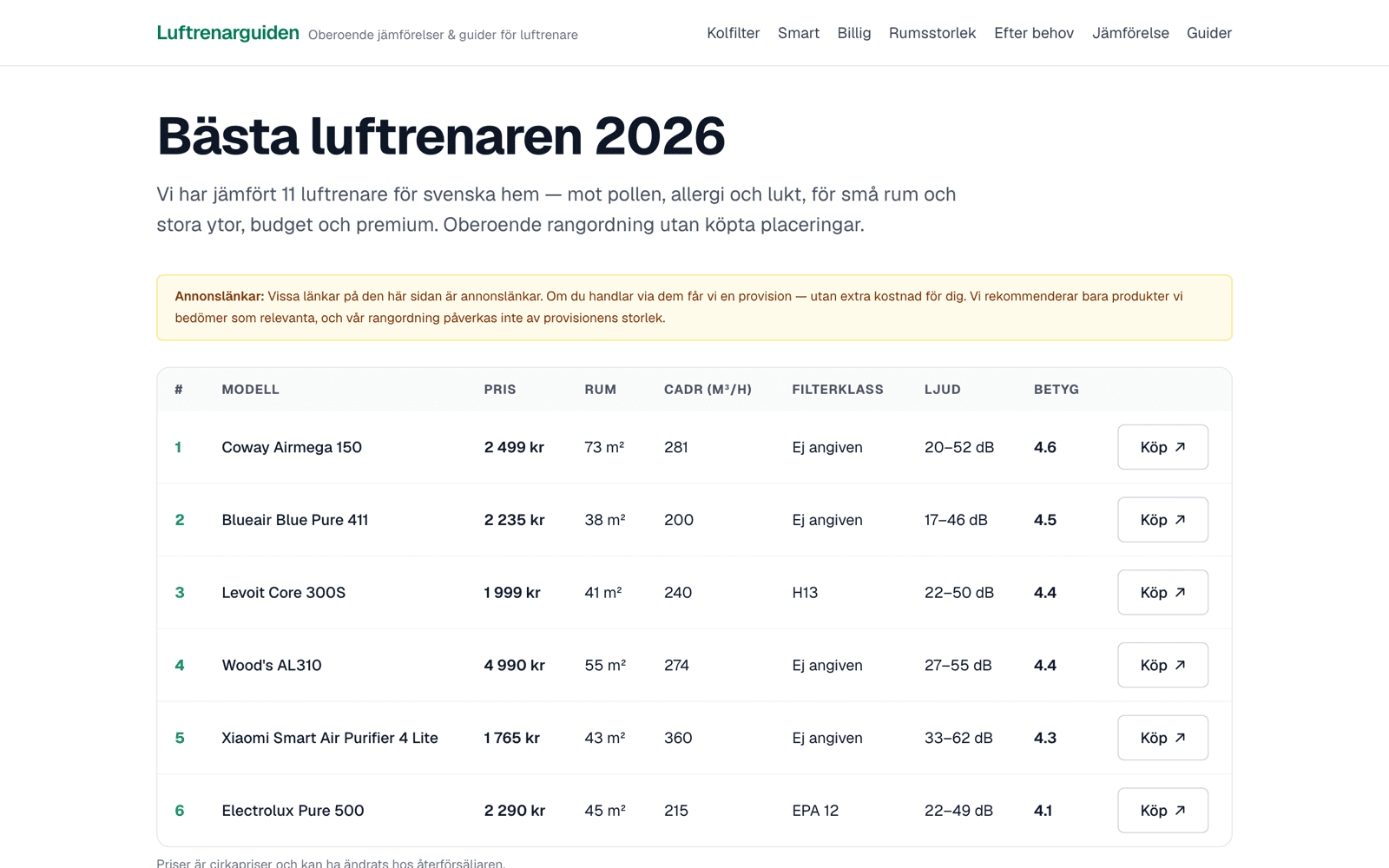This screenshot has width=1389, height=868.
Task: Click the 73 m² room size cell
Action: click(604, 447)
